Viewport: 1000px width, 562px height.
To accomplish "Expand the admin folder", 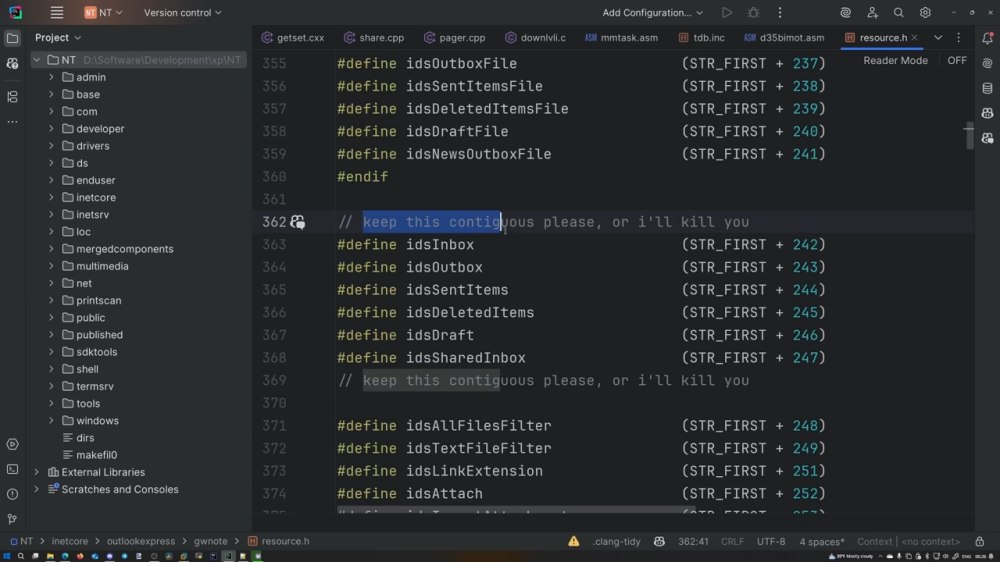I will point(51,77).
